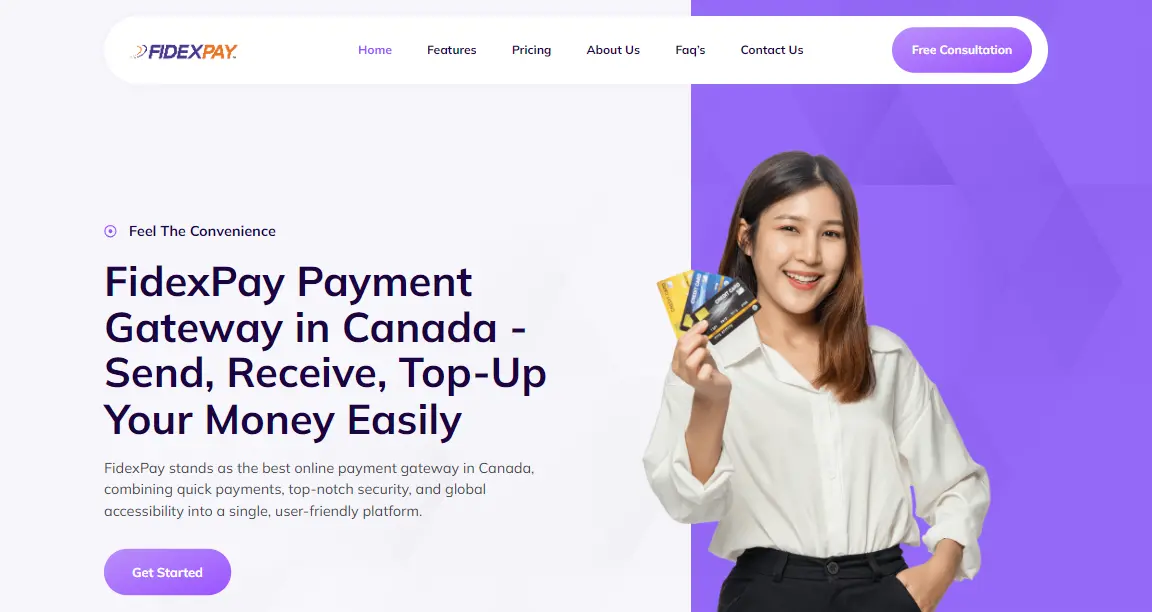
Task: Click the Send, Receive, Top-Up heading line
Action: (325, 373)
